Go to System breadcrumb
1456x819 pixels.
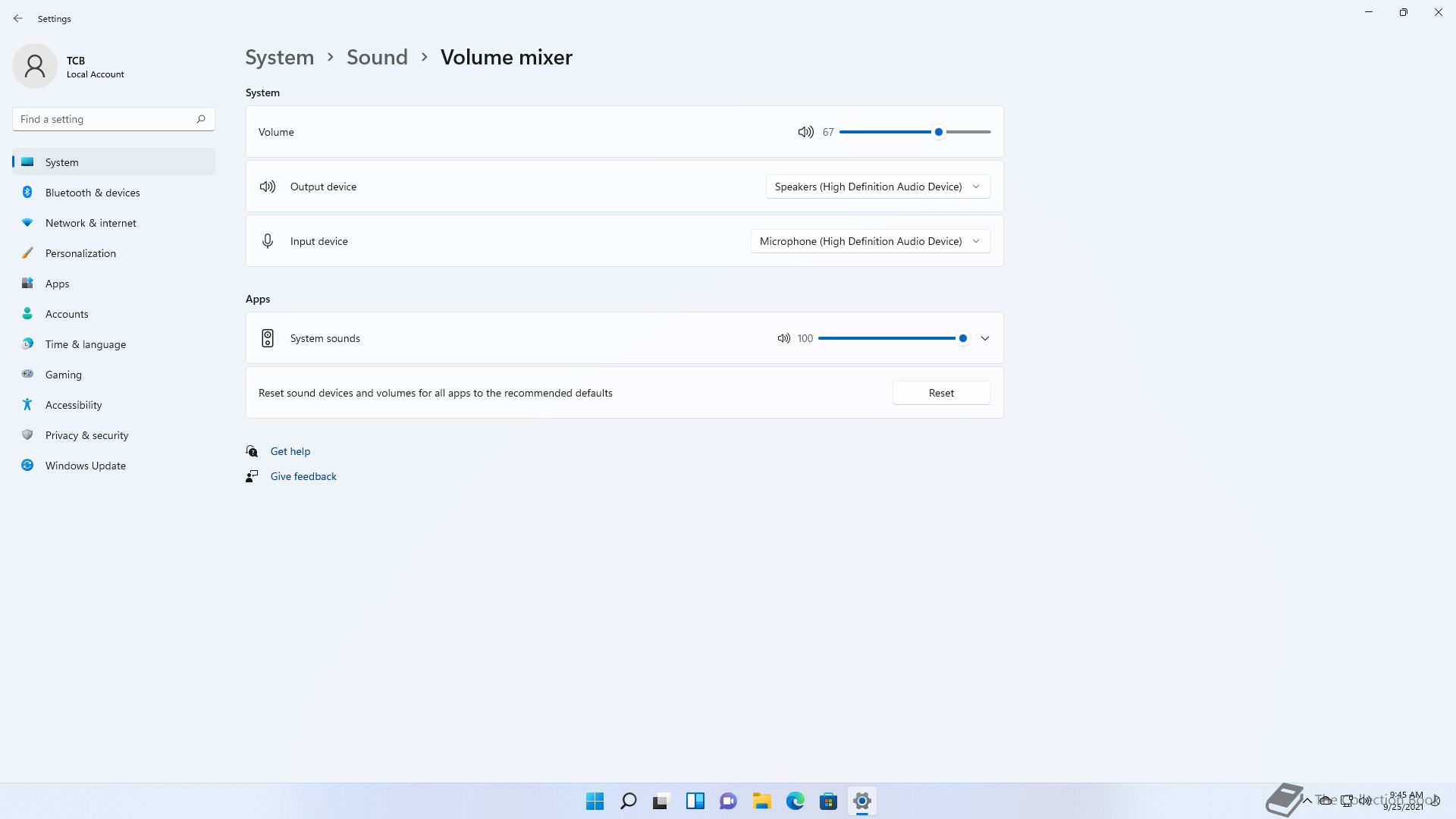pyautogui.click(x=279, y=57)
